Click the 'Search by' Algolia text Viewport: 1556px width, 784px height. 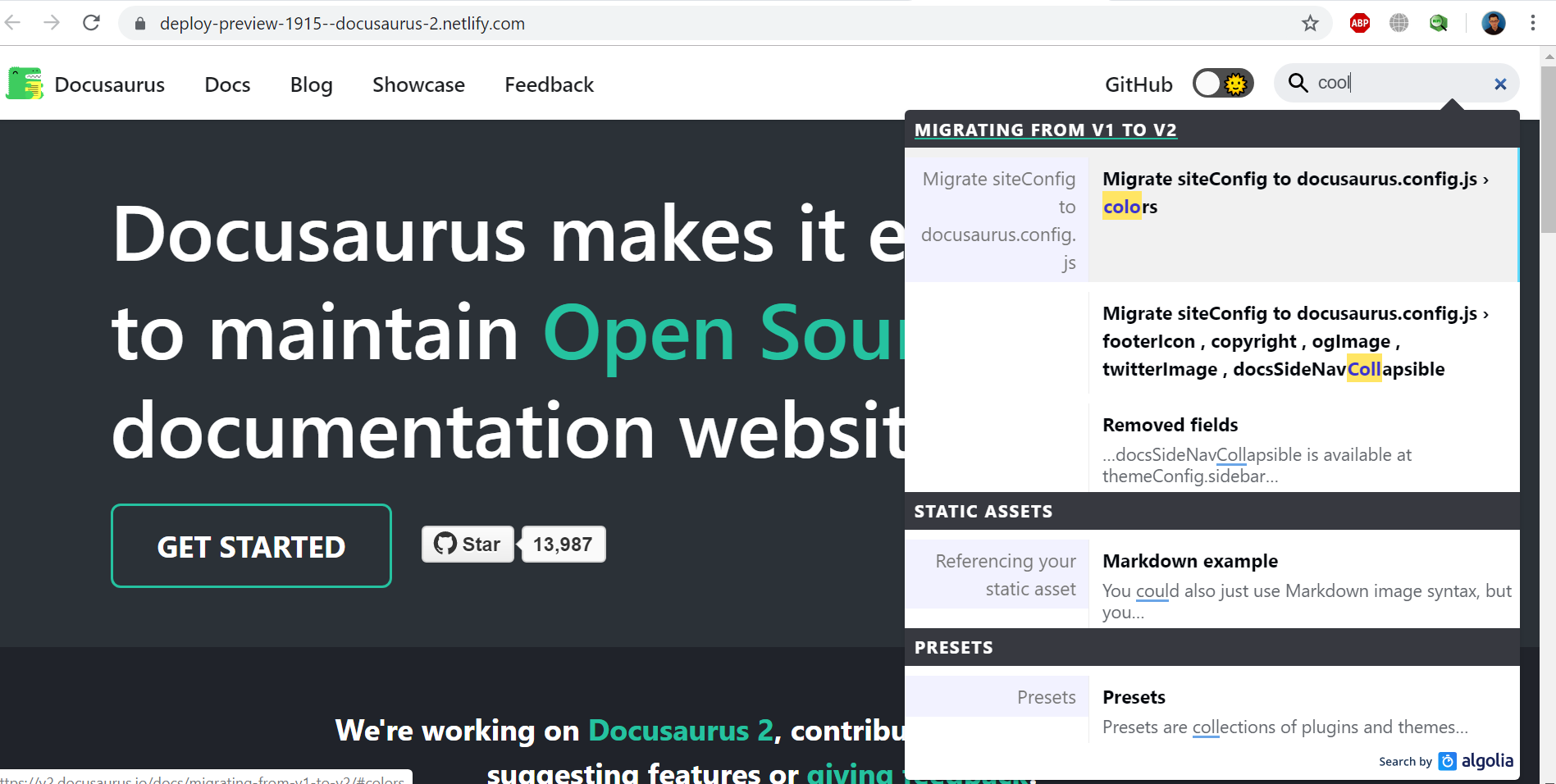(1405, 762)
